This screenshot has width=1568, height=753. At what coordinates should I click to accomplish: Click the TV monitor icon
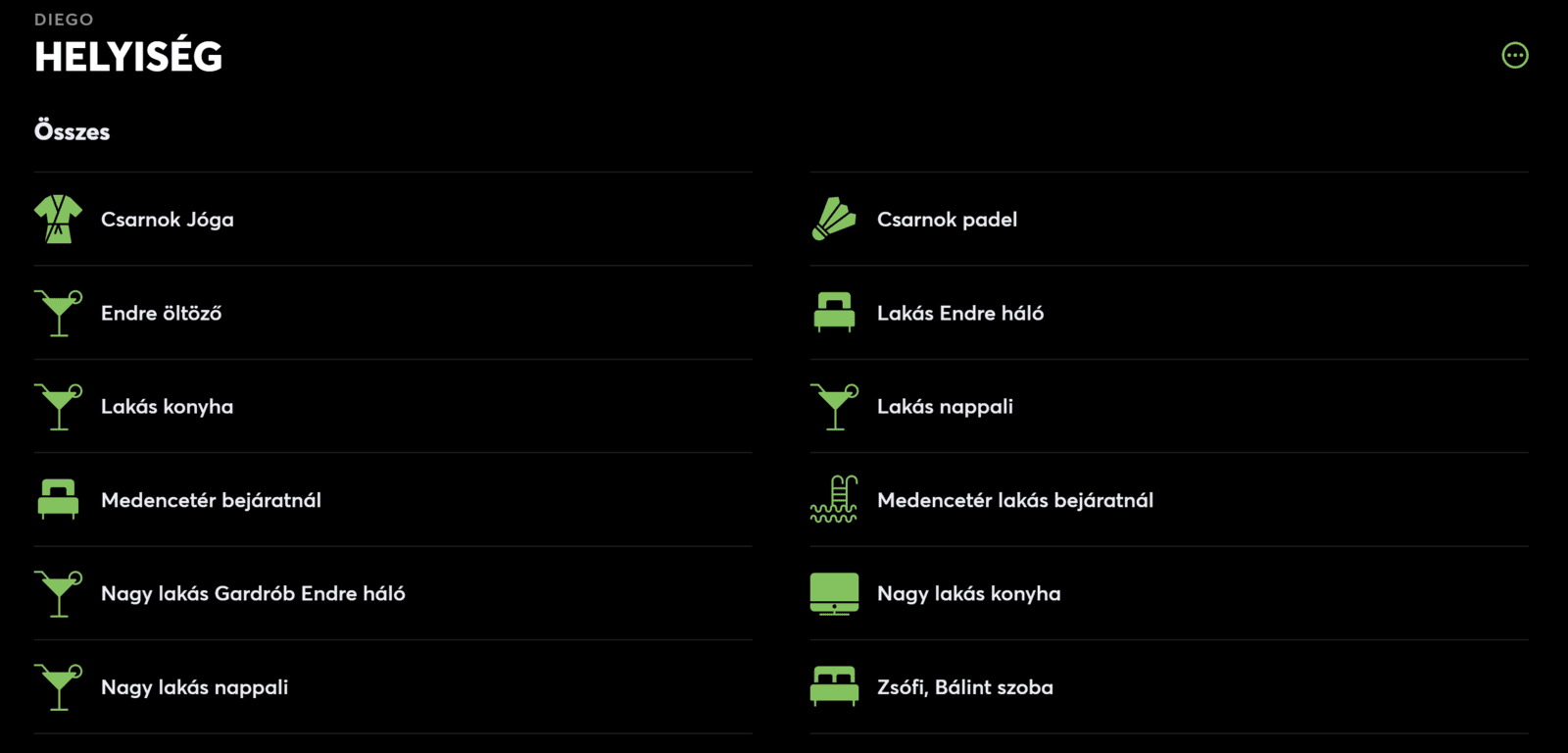tap(834, 593)
